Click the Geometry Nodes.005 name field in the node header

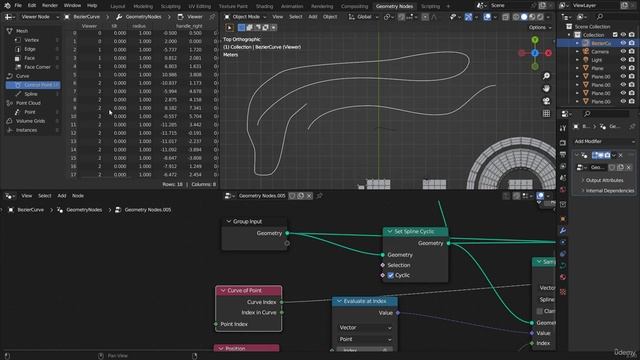pyautogui.click(x=262, y=196)
